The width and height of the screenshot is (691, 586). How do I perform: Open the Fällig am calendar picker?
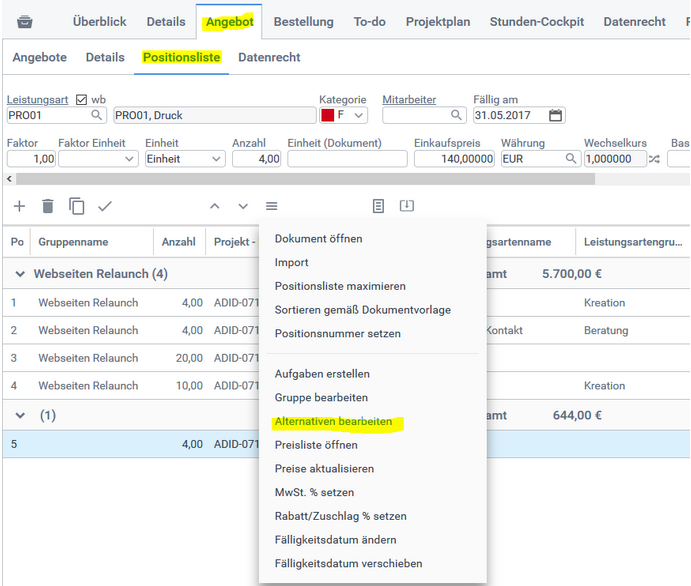click(x=555, y=115)
